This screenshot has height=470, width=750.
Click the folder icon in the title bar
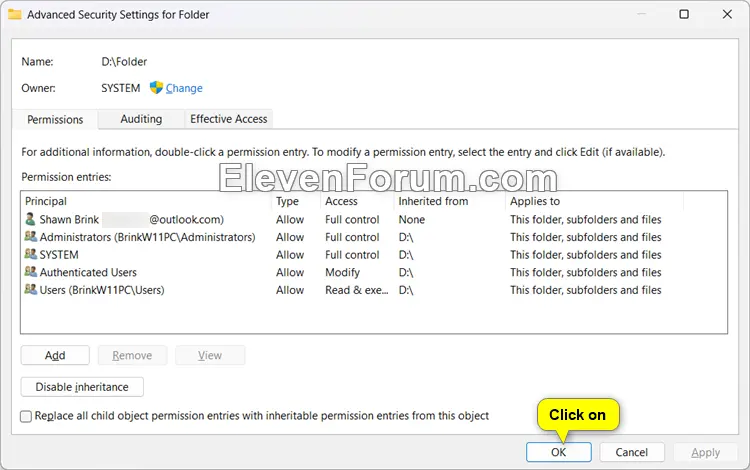(x=15, y=14)
